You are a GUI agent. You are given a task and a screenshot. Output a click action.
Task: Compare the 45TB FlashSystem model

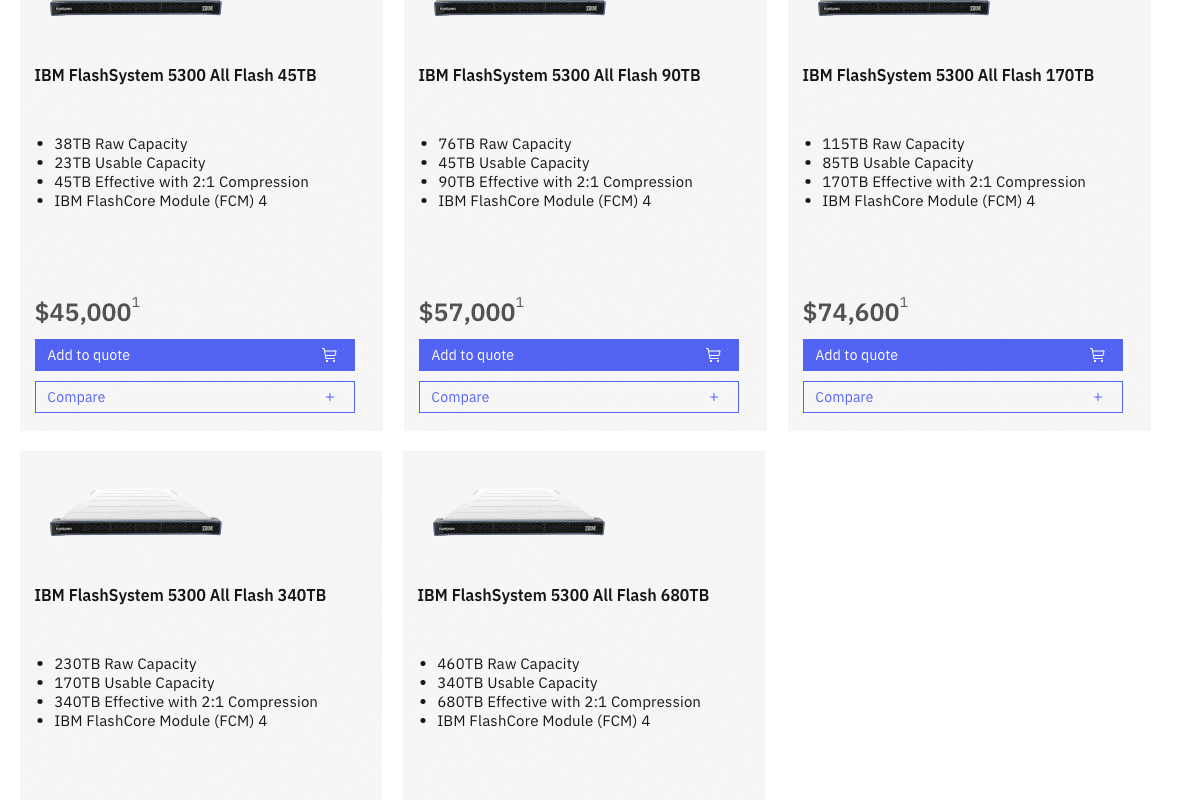[x=195, y=397]
